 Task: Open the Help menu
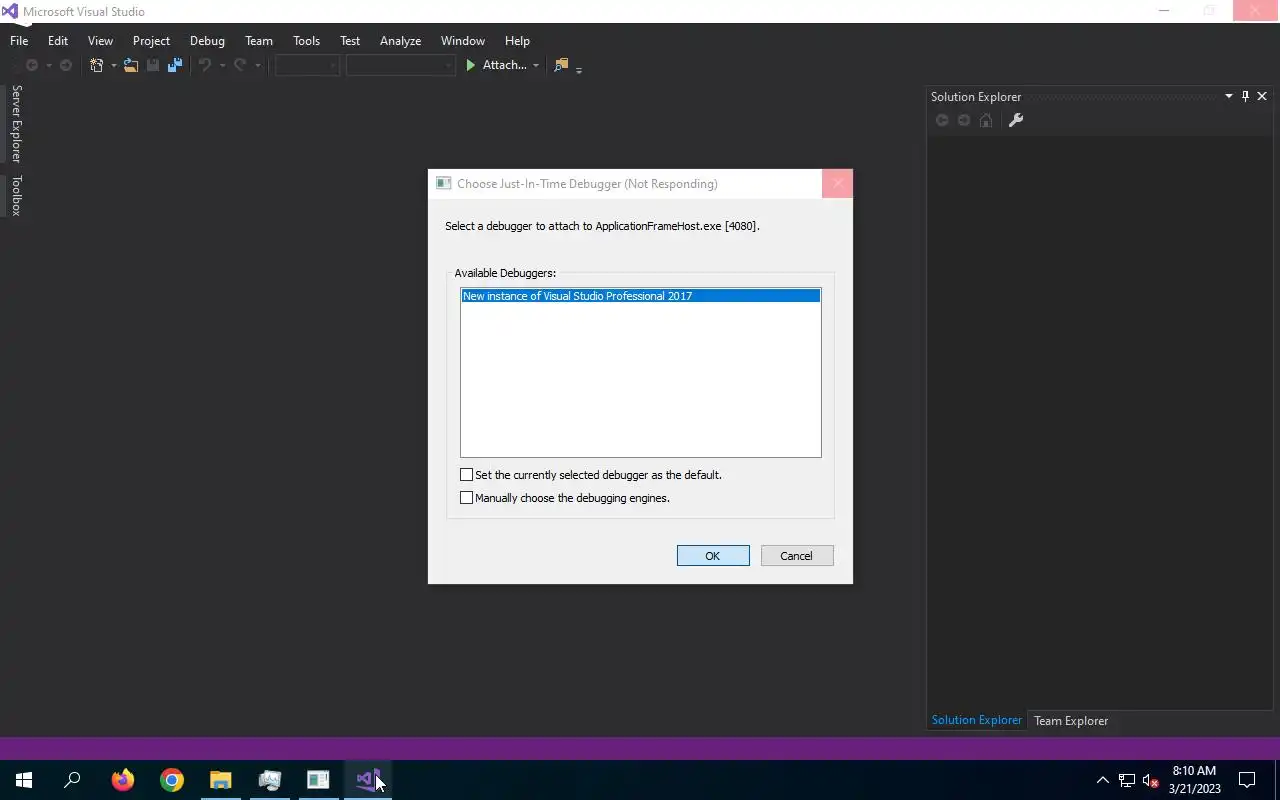click(x=517, y=41)
